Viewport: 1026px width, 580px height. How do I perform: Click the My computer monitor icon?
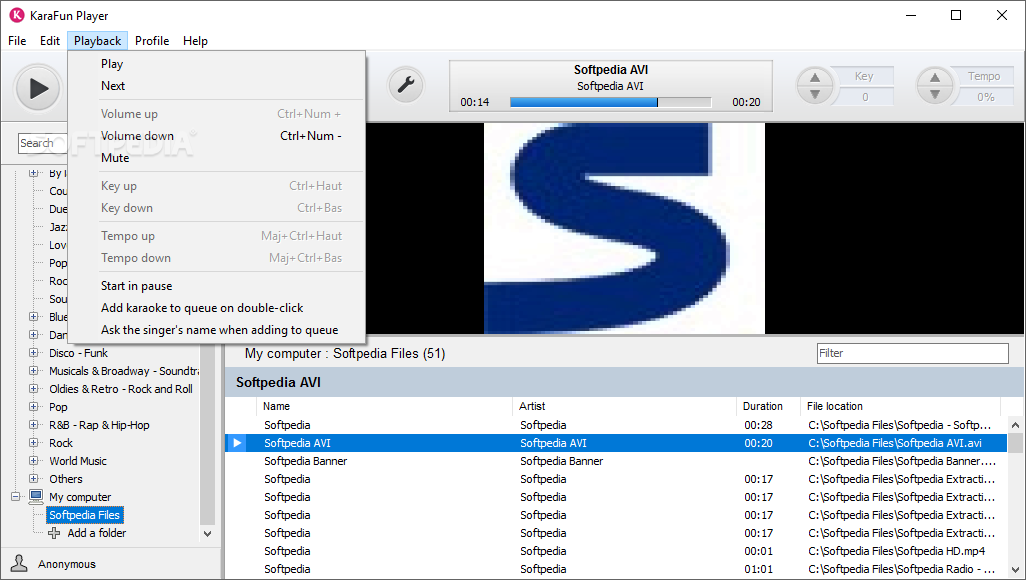[x=36, y=496]
